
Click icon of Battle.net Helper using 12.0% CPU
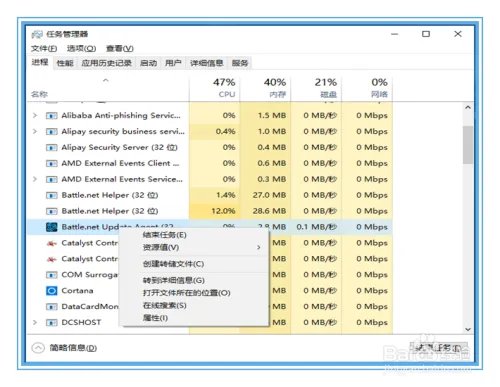[51, 211]
